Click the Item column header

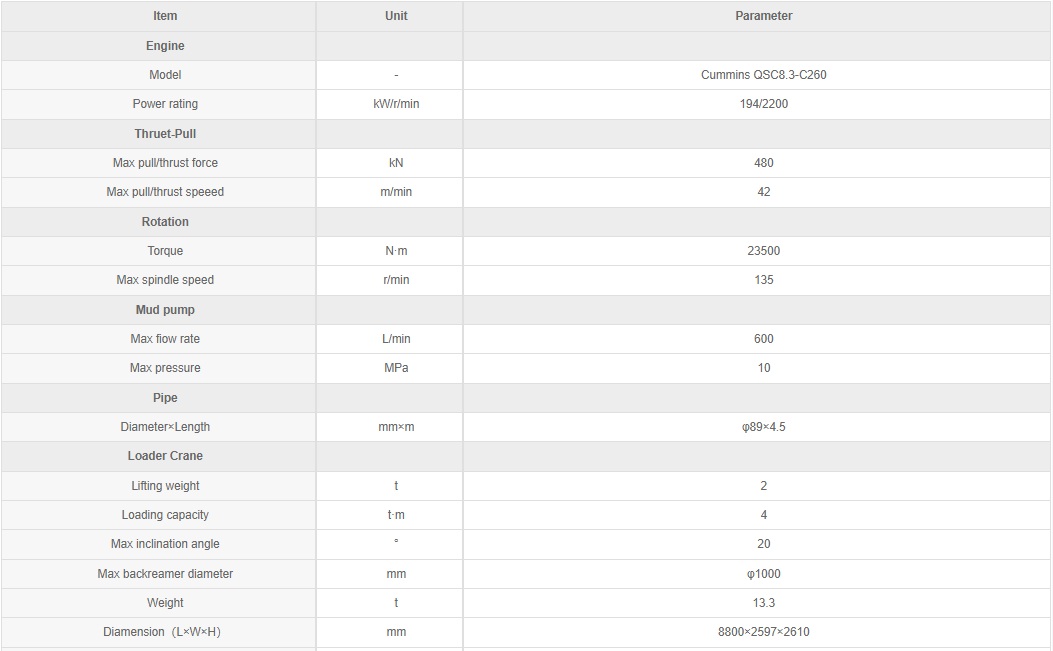pos(165,16)
